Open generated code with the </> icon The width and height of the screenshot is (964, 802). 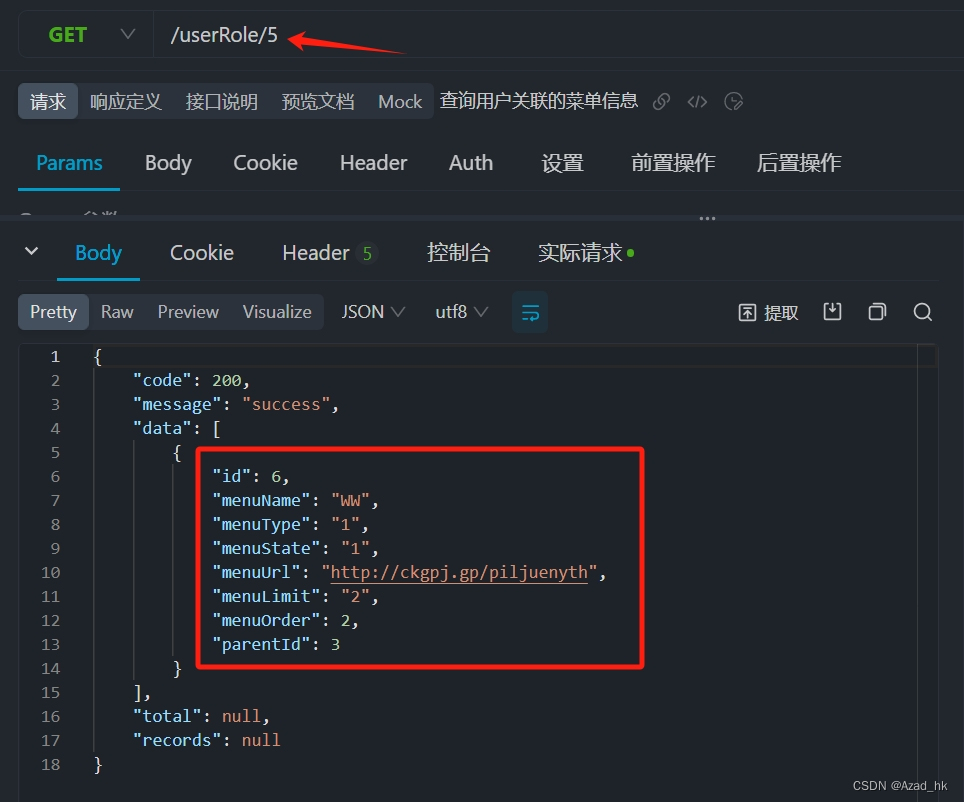(x=697, y=100)
